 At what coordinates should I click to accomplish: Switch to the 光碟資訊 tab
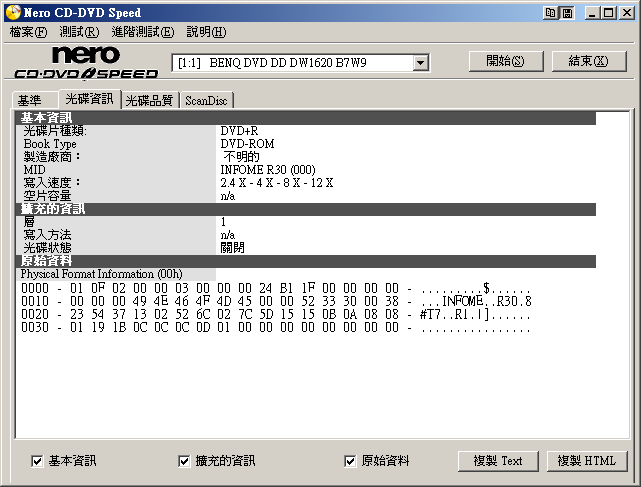pyautogui.click(x=90, y=99)
